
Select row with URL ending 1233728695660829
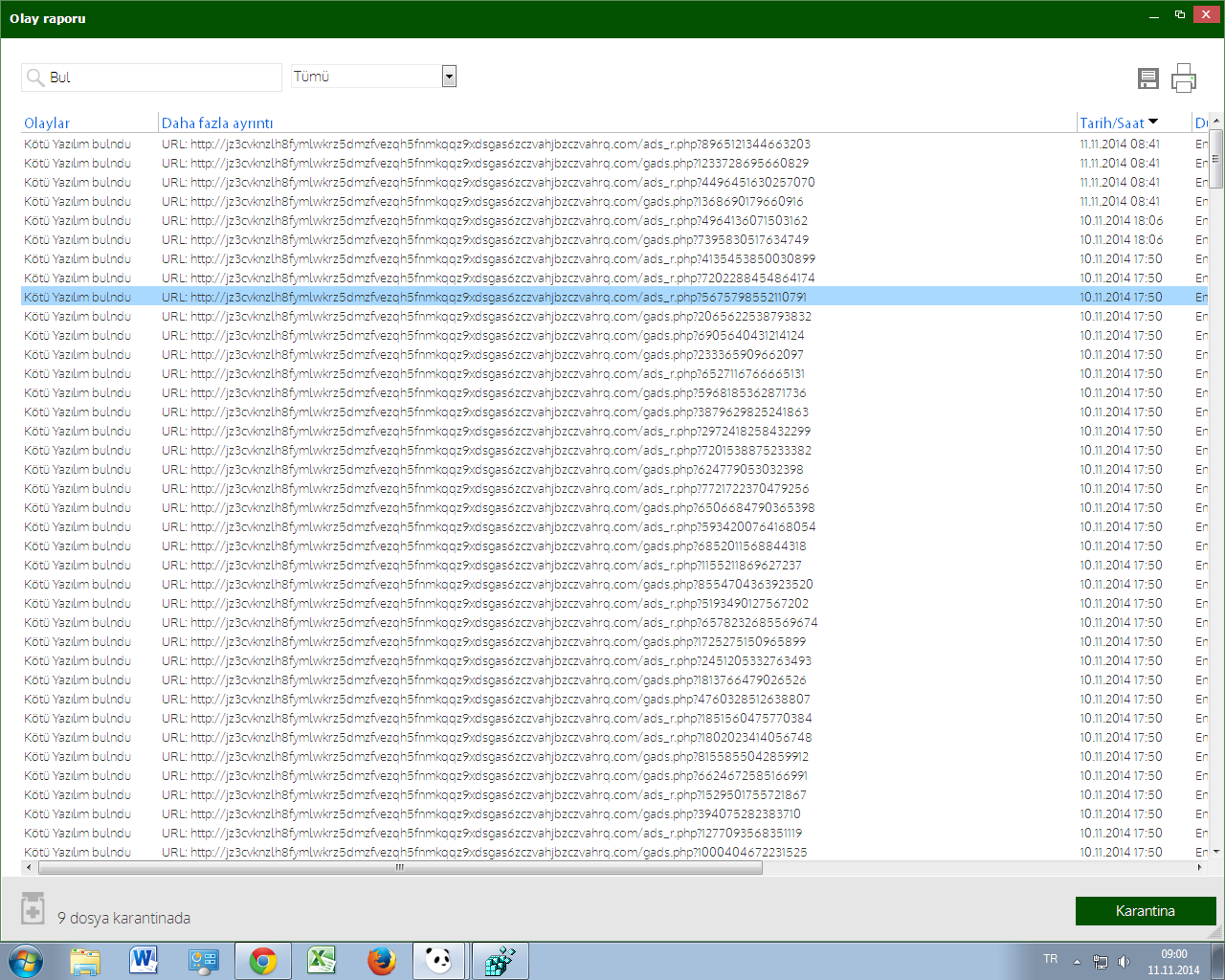point(613,163)
